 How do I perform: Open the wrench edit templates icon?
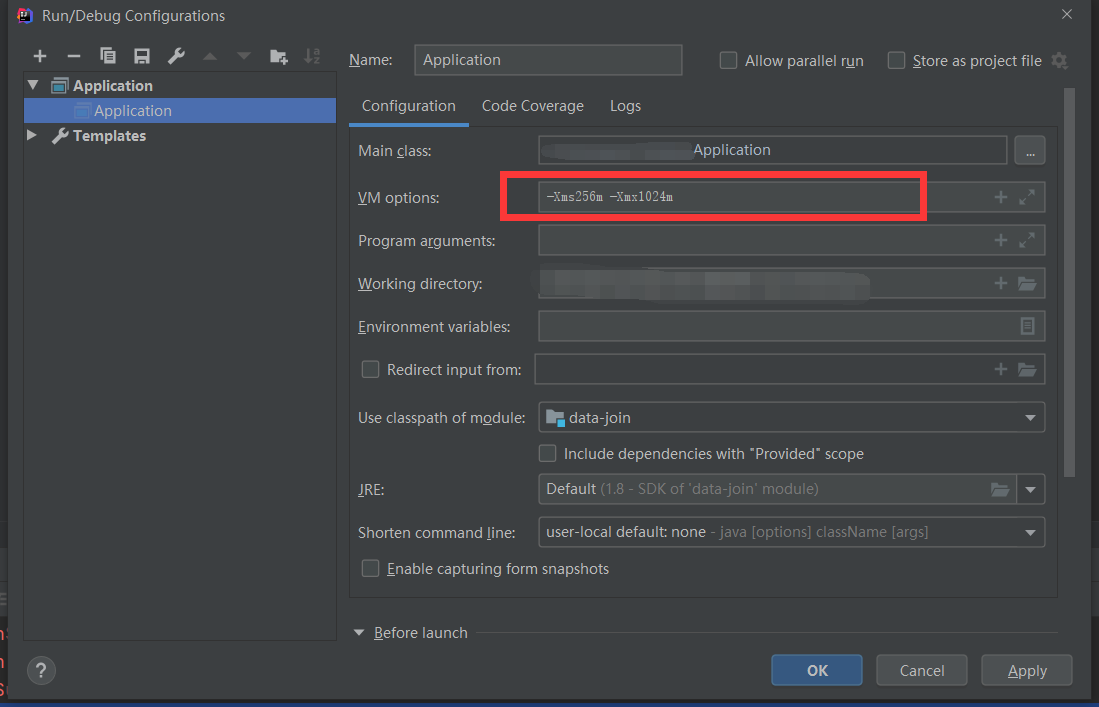[x=176, y=56]
